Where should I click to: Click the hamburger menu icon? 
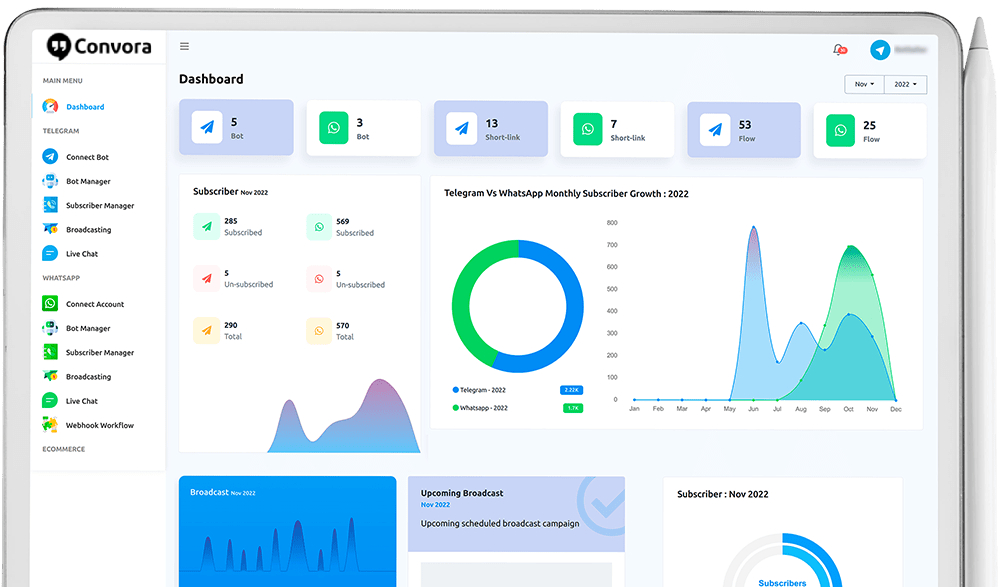(x=184, y=46)
